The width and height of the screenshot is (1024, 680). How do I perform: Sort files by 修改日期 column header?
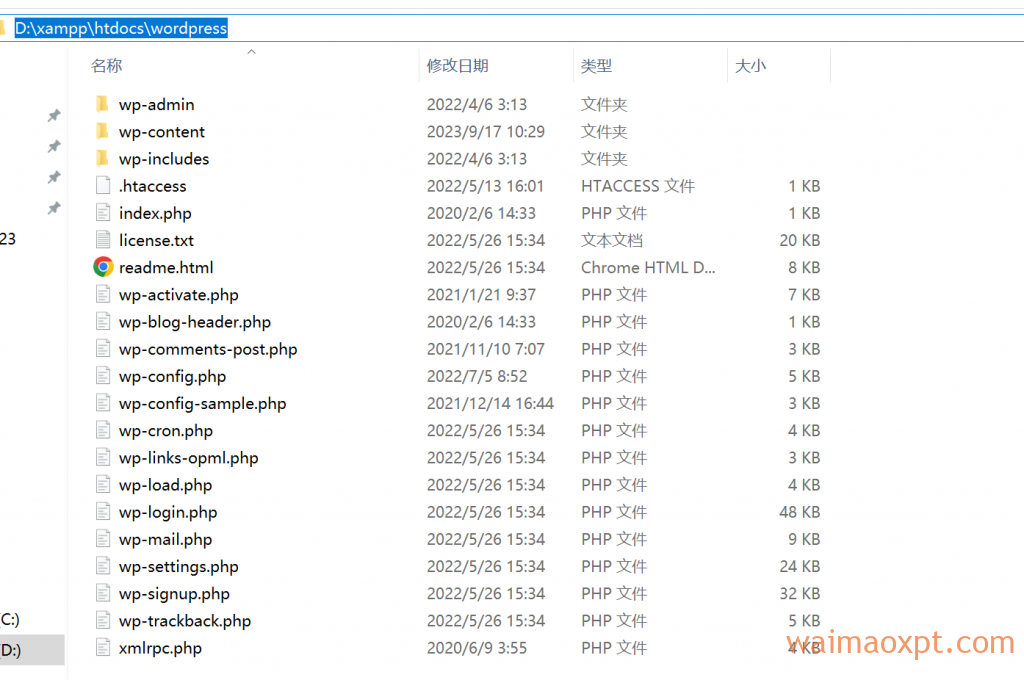click(458, 66)
